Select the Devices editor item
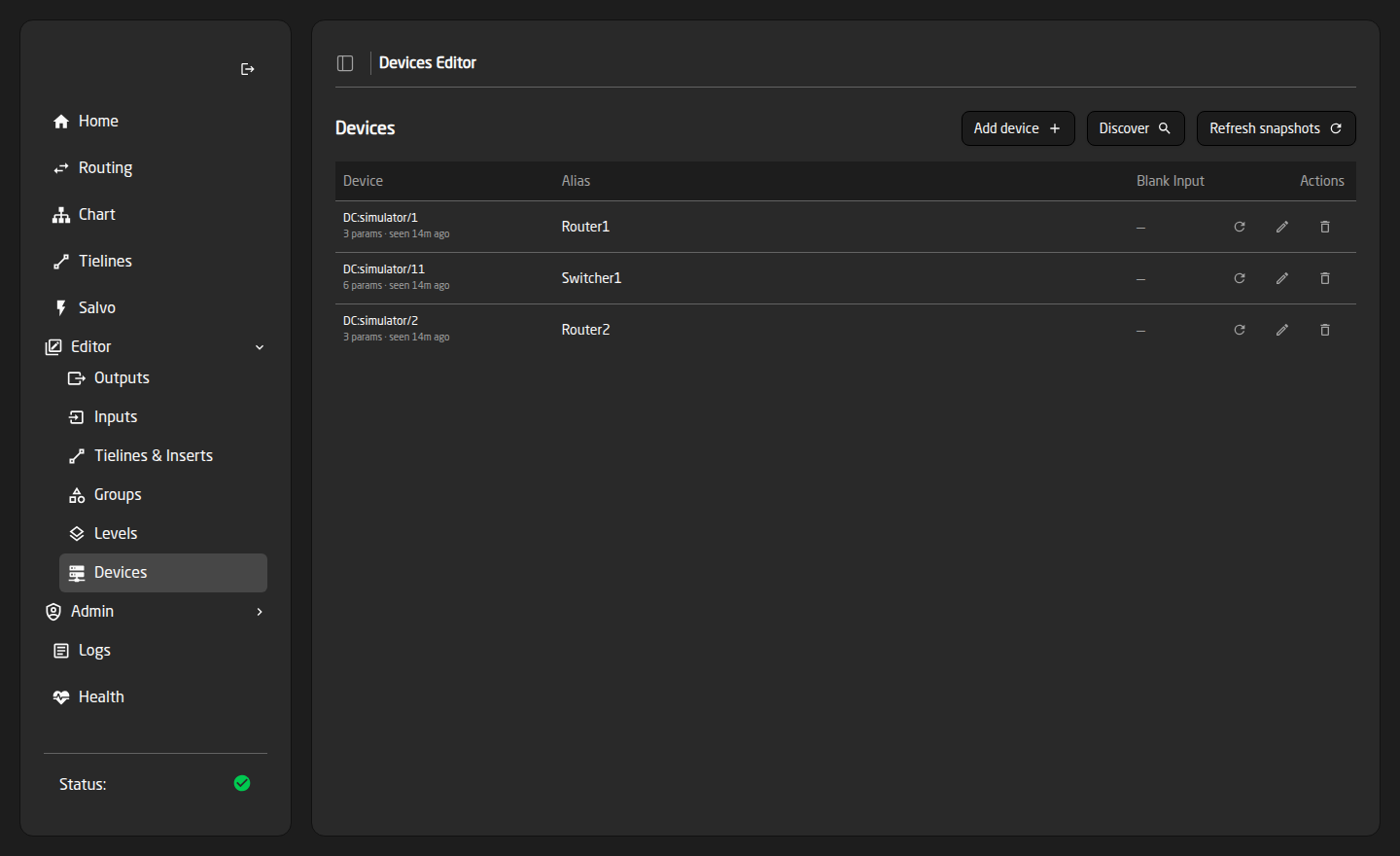This screenshot has width=1400, height=856. 163,573
